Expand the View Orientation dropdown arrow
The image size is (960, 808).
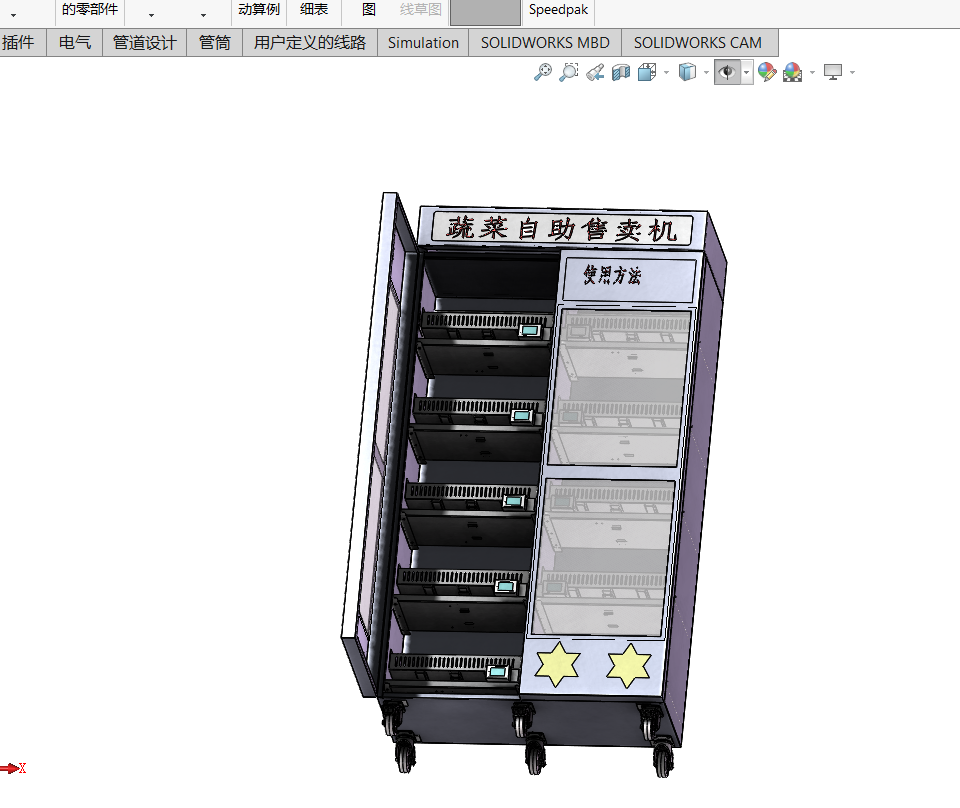coord(666,73)
